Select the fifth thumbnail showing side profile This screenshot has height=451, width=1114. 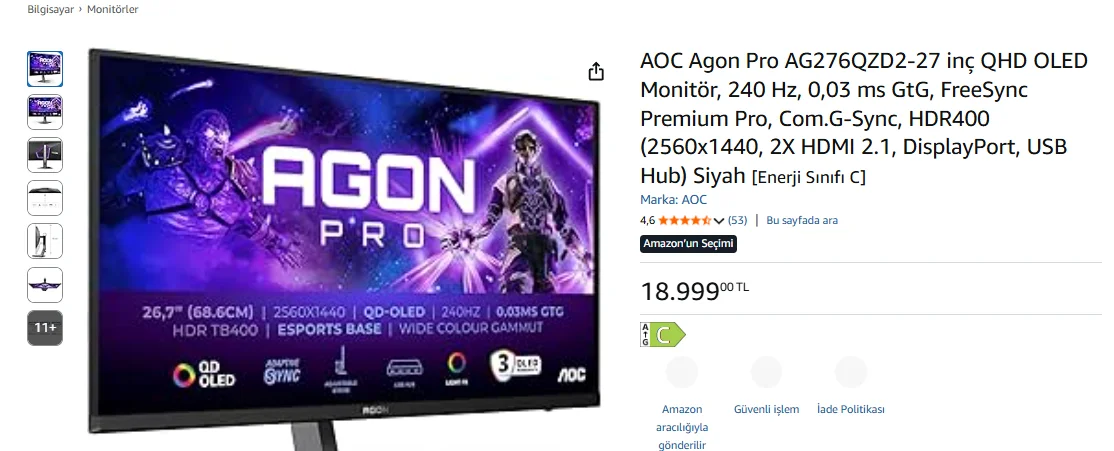click(x=45, y=241)
